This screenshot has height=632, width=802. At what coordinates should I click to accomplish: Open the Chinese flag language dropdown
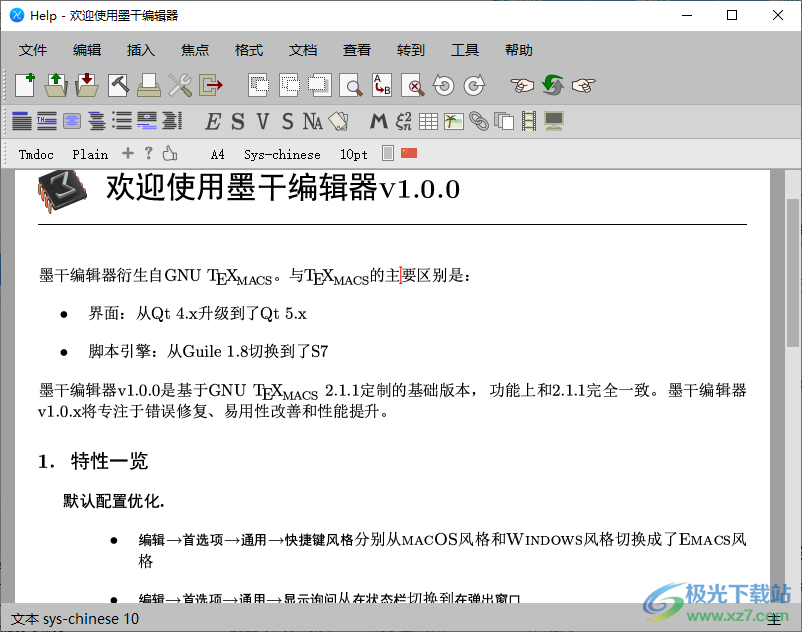tap(409, 153)
